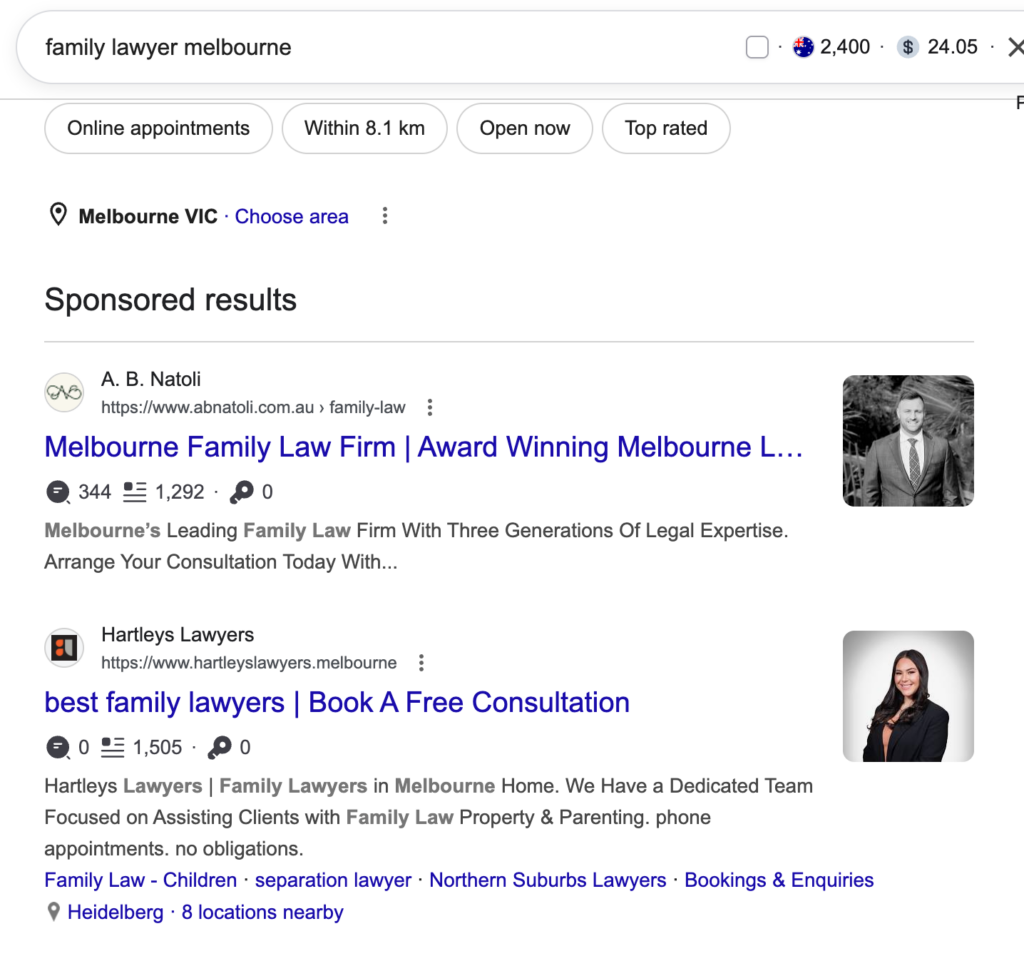Image resolution: width=1024 pixels, height=966 pixels.
Task: Apply the Within 8.1 km filter
Action: [x=364, y=128]
